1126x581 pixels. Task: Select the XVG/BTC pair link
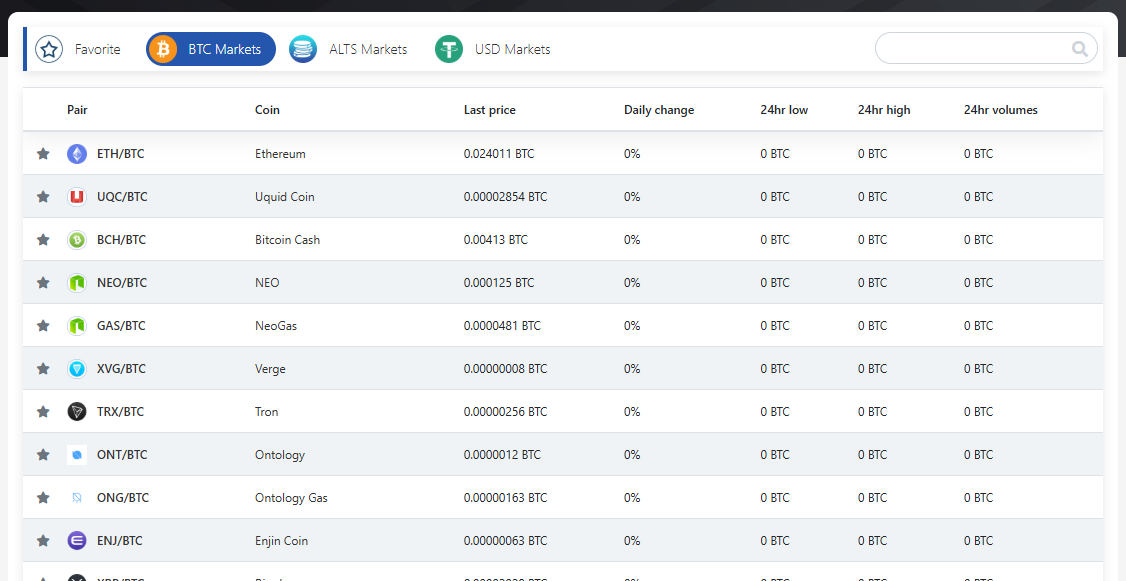coord(121,369)
